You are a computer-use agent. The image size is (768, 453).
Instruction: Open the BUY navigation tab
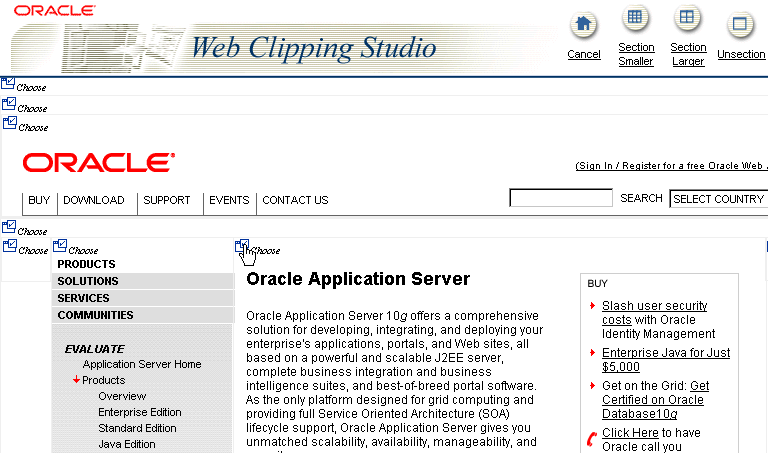click(39, 200)
